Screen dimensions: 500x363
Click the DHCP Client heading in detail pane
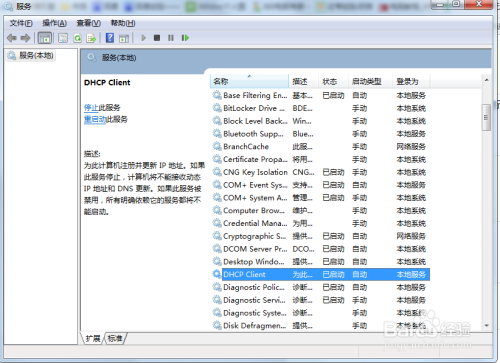tap(107, 83)
